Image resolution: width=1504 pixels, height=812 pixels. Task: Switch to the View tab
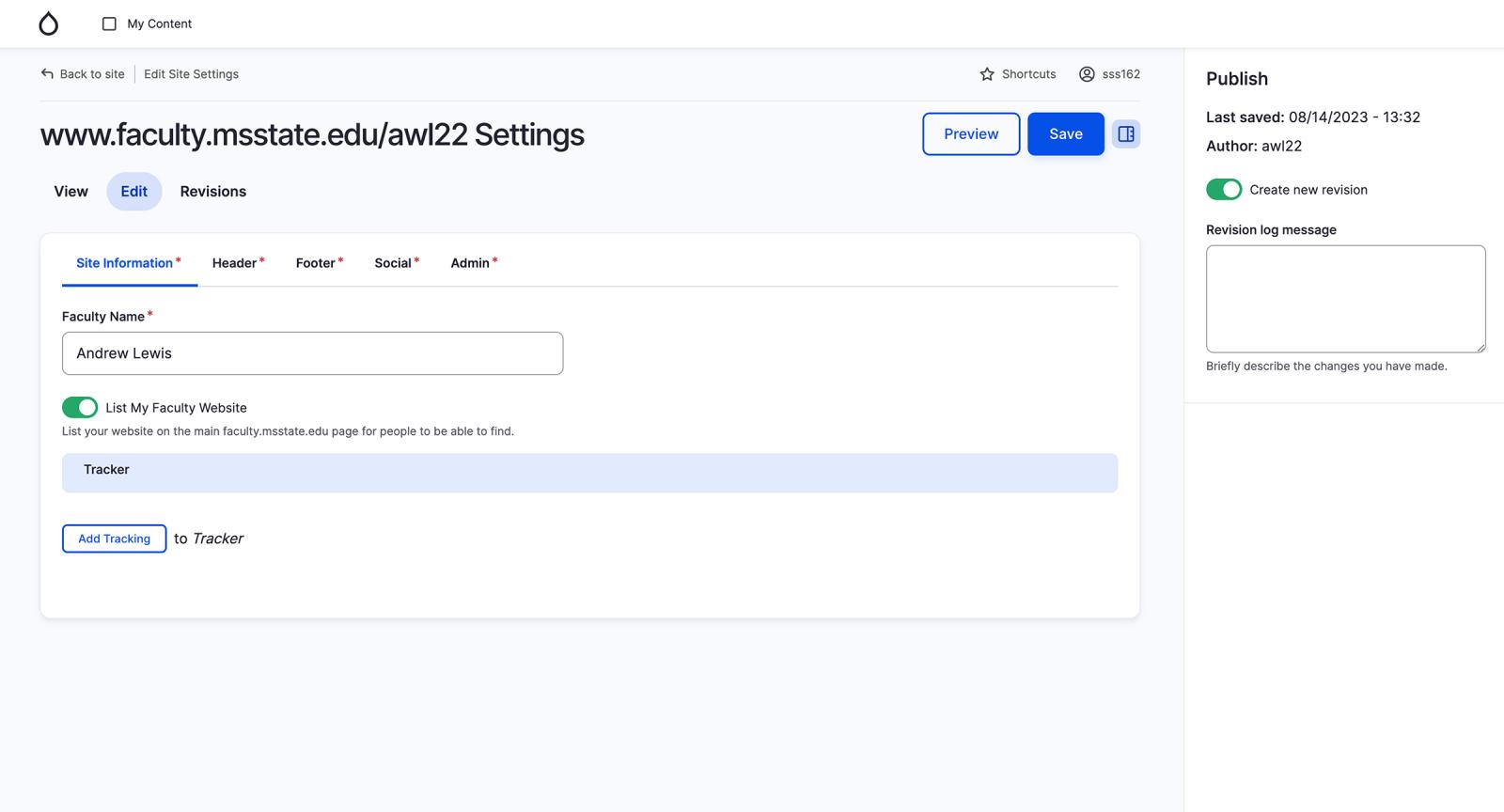pyautogui.click(x=71, y=192)
